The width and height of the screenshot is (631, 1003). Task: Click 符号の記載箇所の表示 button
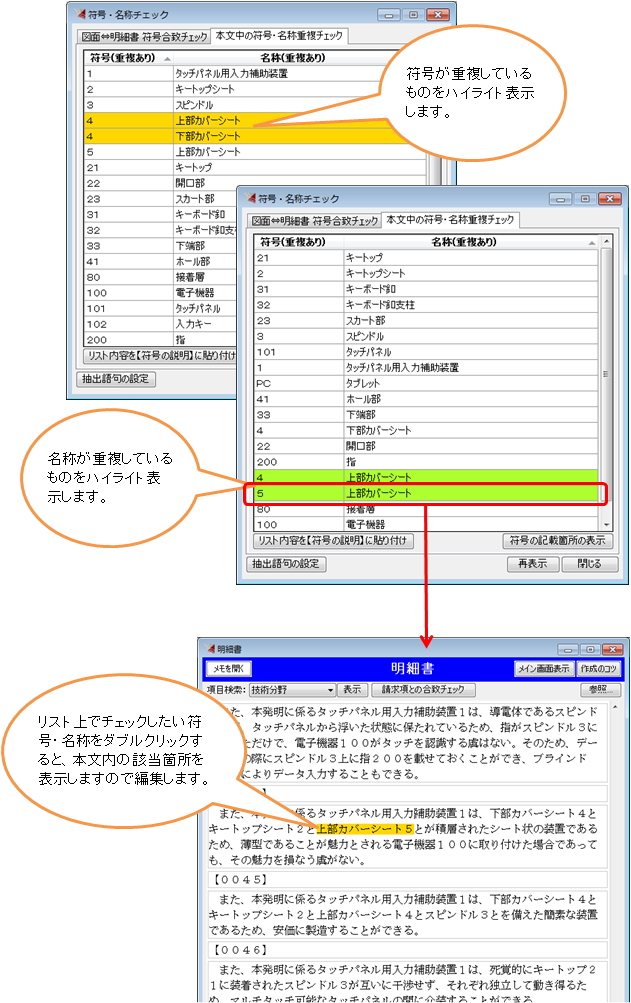pyautogui.click(x=557, y=541)
